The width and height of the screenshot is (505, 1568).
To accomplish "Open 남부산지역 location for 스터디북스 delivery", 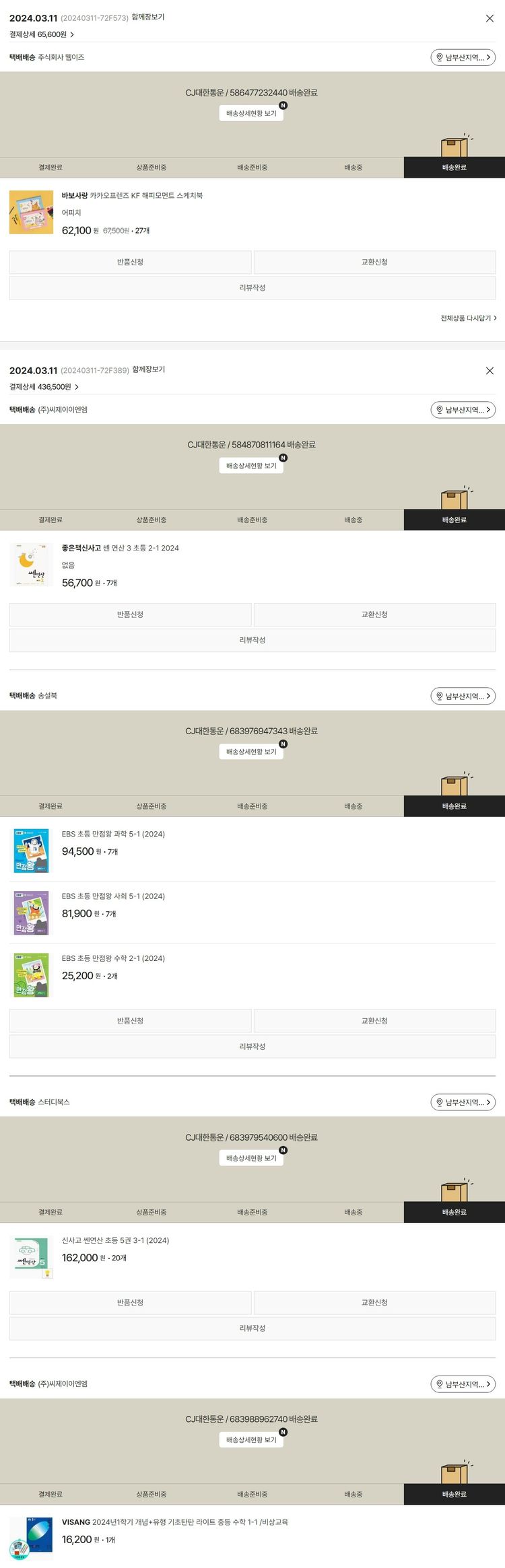I will [x=463, y=1102].
